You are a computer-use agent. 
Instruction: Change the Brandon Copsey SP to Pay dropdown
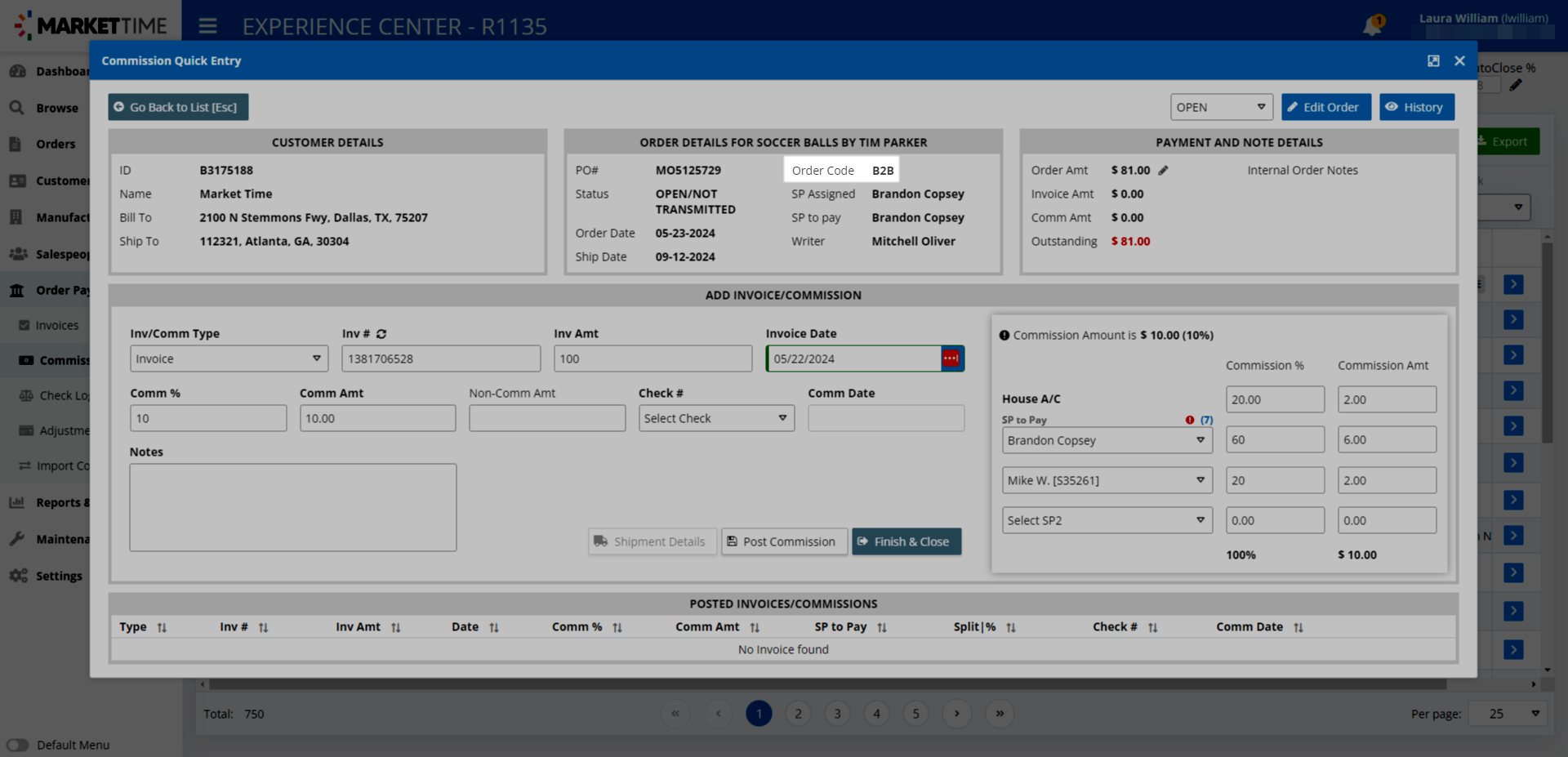click(1107, 440)
